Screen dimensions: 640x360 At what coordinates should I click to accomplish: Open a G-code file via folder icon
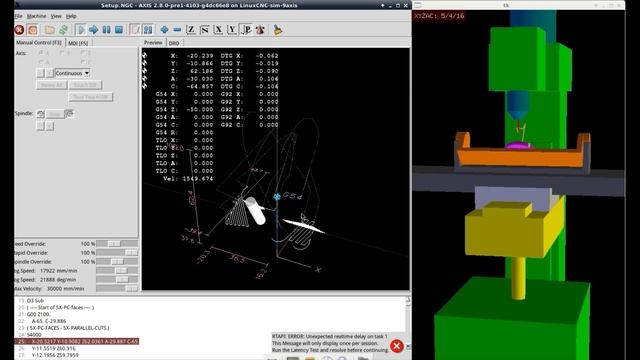point(50,30)
